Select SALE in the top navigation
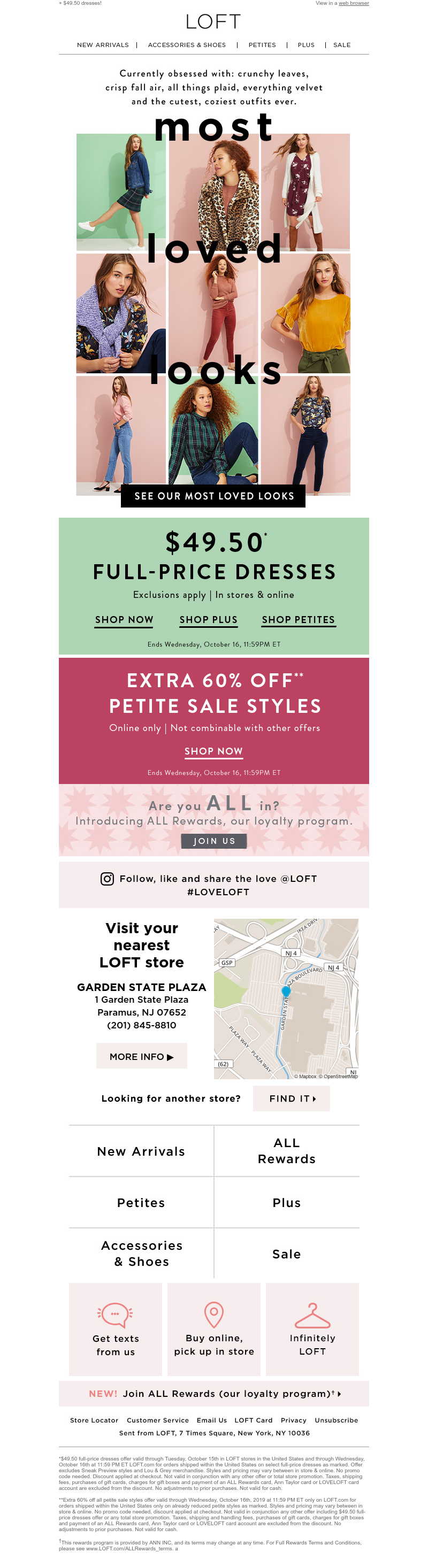Viewport: 428px width, 1568px height. (x=341, y=45)
